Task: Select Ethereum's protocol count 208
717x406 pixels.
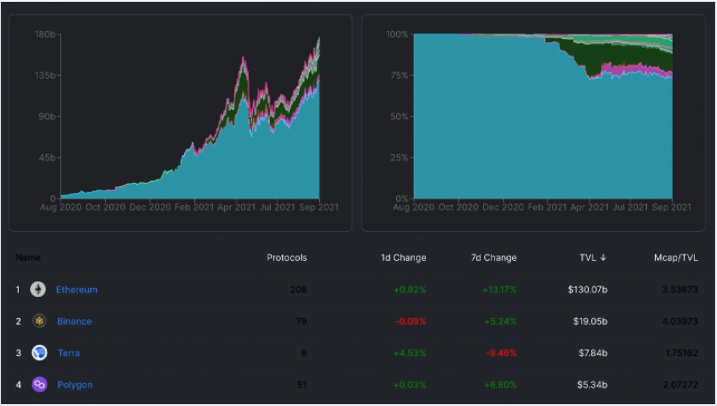Action: pos(299,289)
